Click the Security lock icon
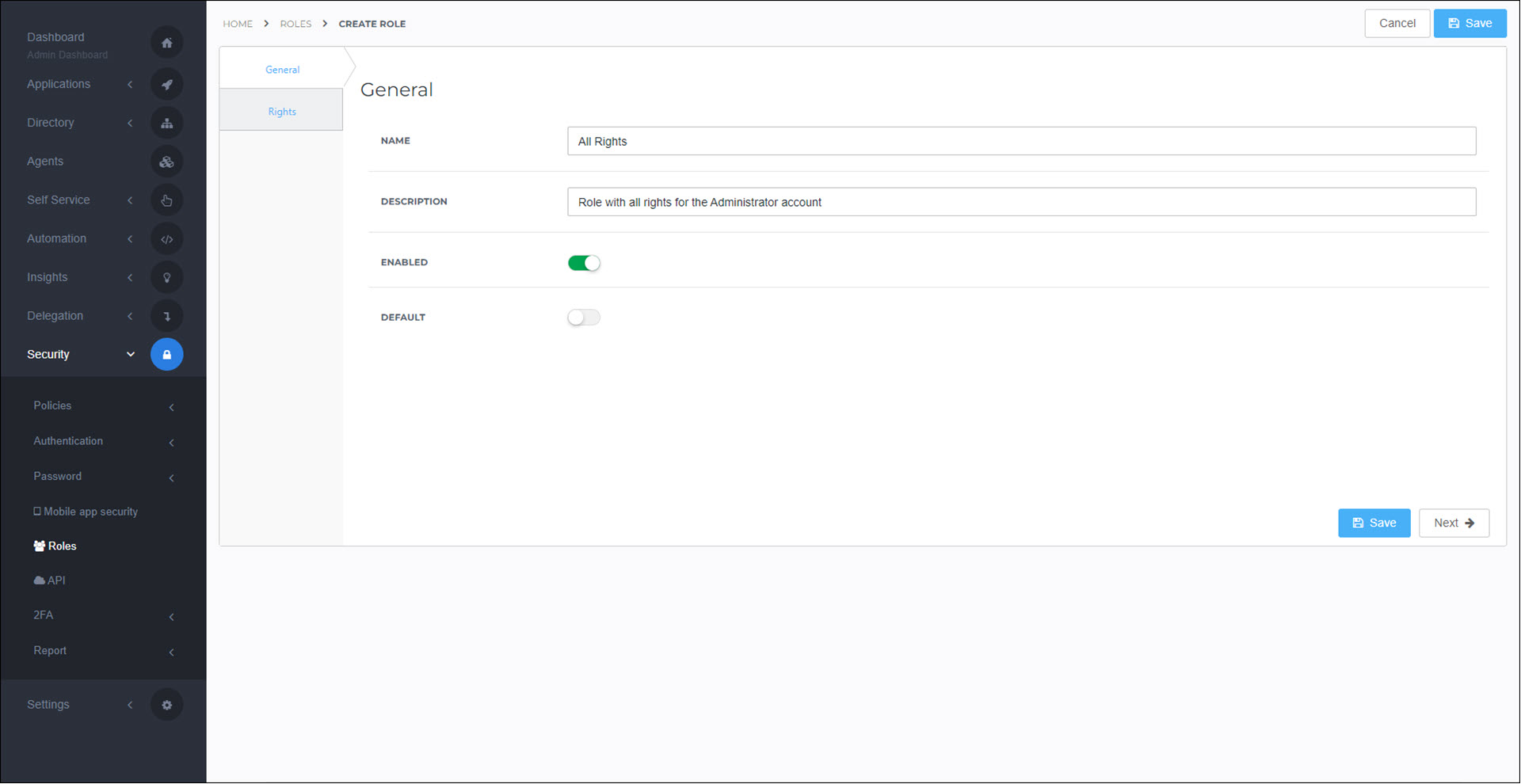 [x=166, y=355]
